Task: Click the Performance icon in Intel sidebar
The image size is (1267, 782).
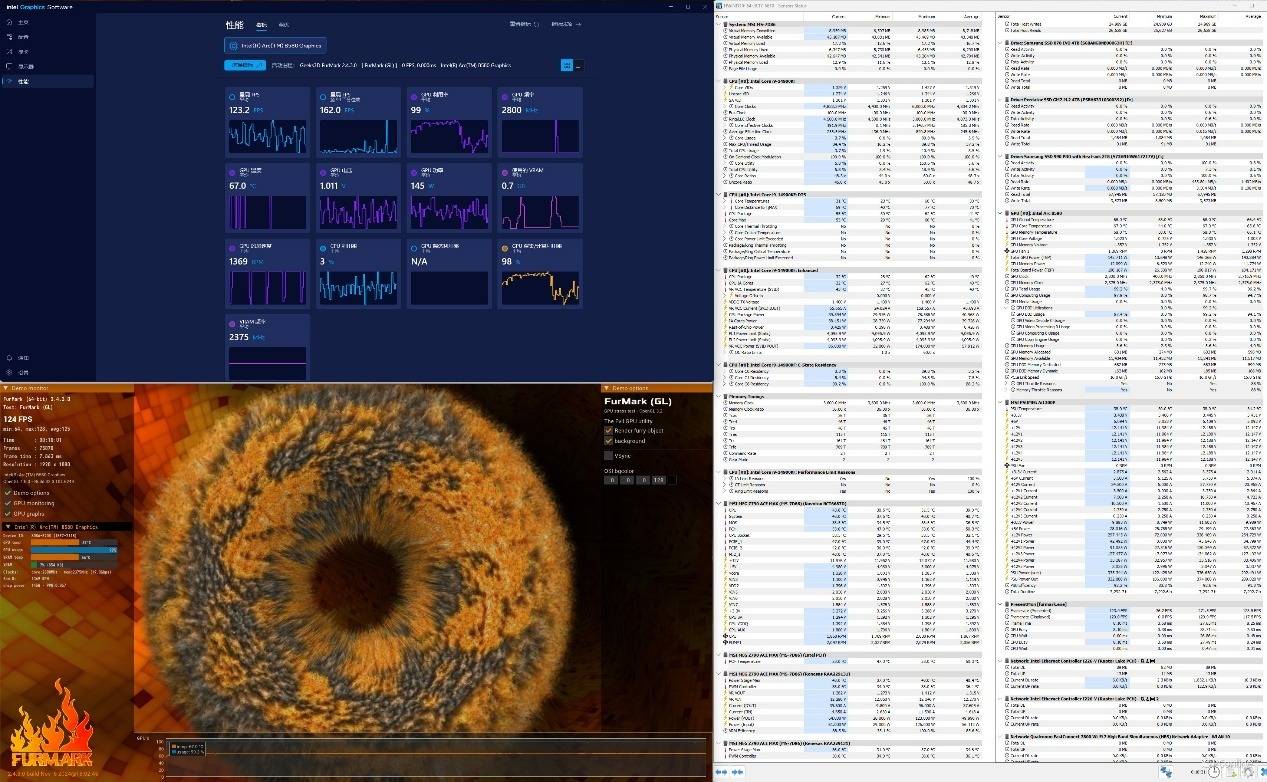Action: point(10,81)
